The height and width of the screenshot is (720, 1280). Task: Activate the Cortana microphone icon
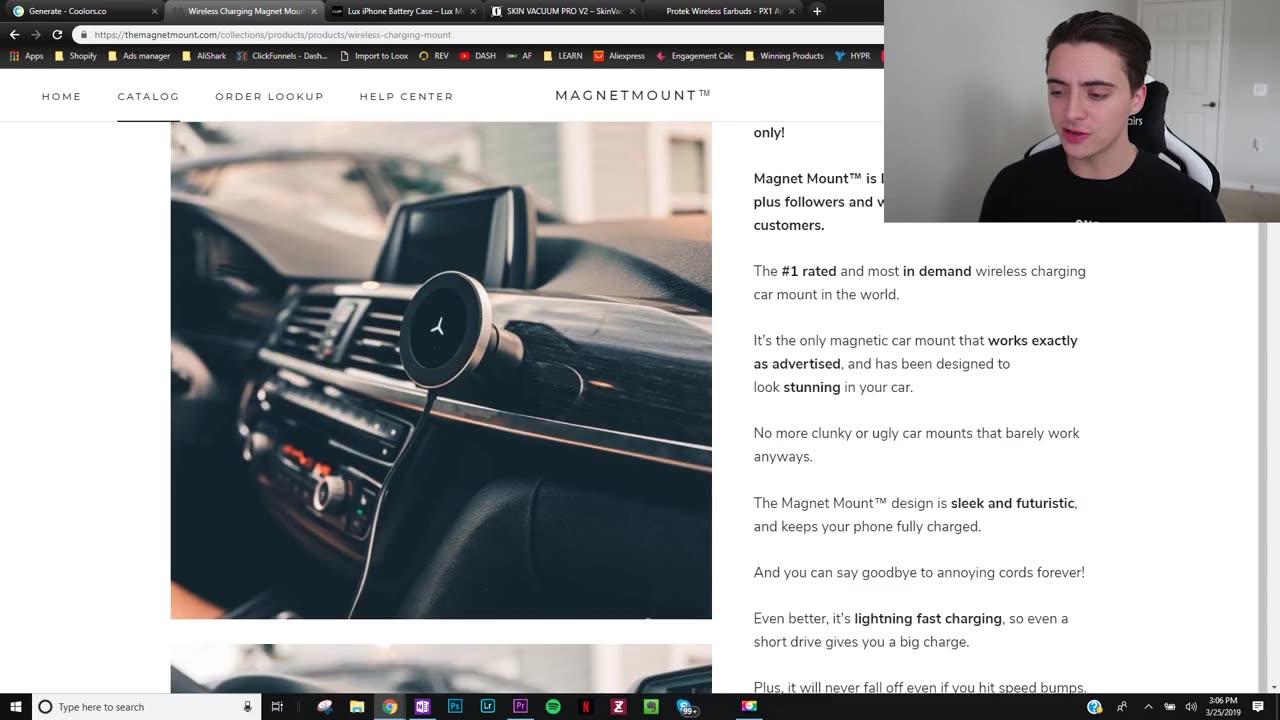(248, 707)
